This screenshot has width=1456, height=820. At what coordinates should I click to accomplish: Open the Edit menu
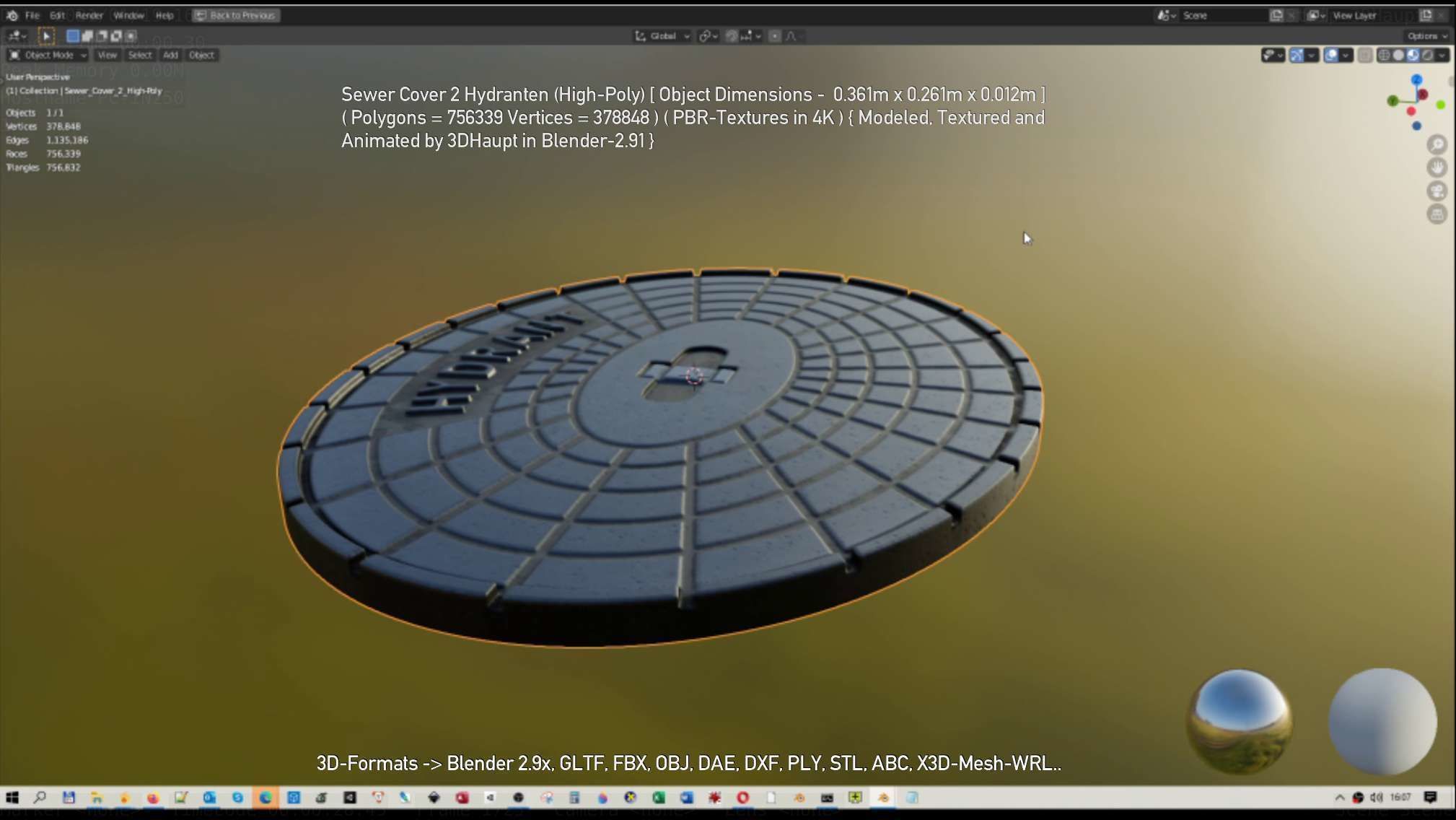(x=58, y=15)
